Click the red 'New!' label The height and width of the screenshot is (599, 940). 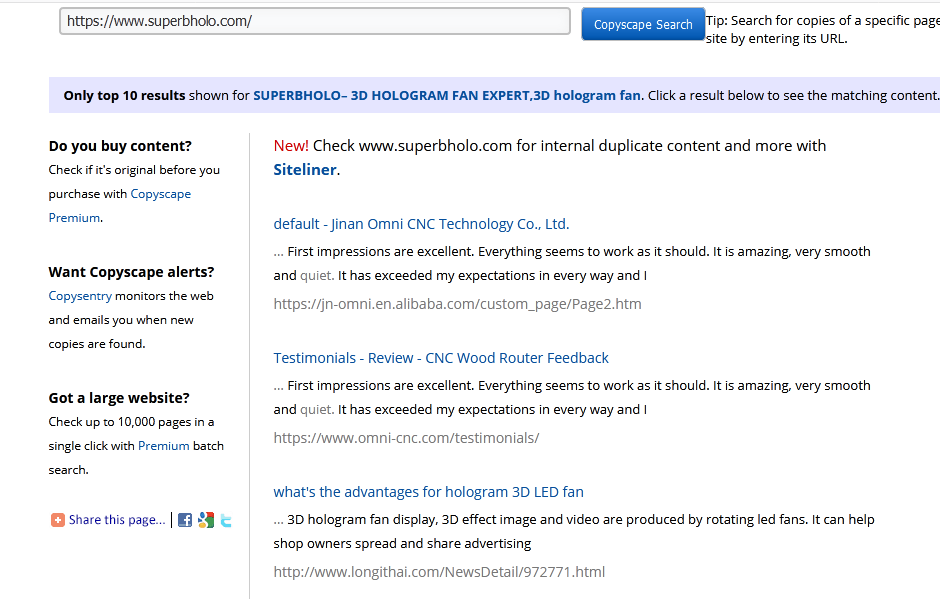291,146
